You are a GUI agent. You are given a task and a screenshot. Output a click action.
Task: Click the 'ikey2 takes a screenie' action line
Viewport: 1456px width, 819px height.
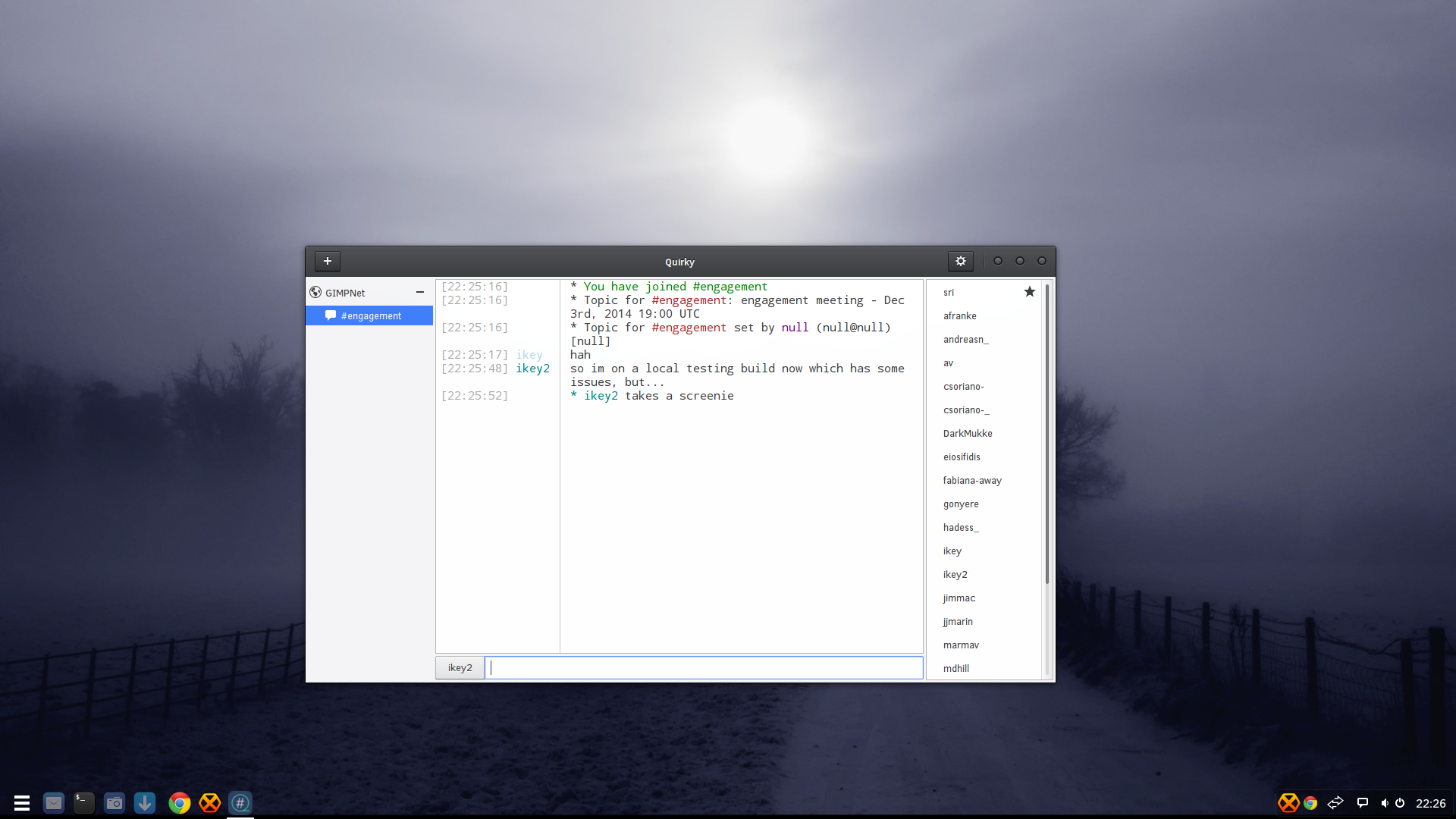click(652, 396)
